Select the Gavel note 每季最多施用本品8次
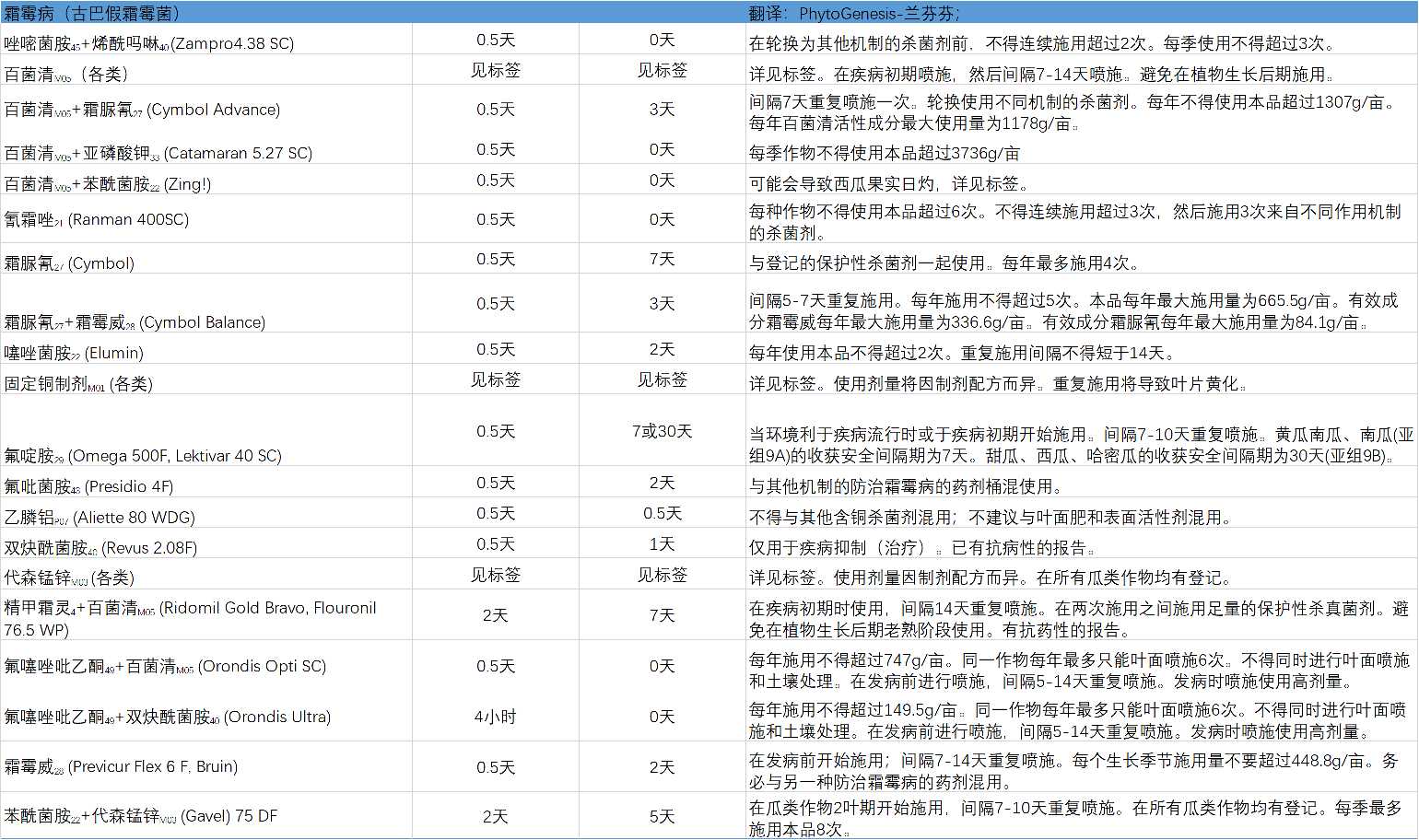The image size is (1419, 840). [x=1075, y=819]
